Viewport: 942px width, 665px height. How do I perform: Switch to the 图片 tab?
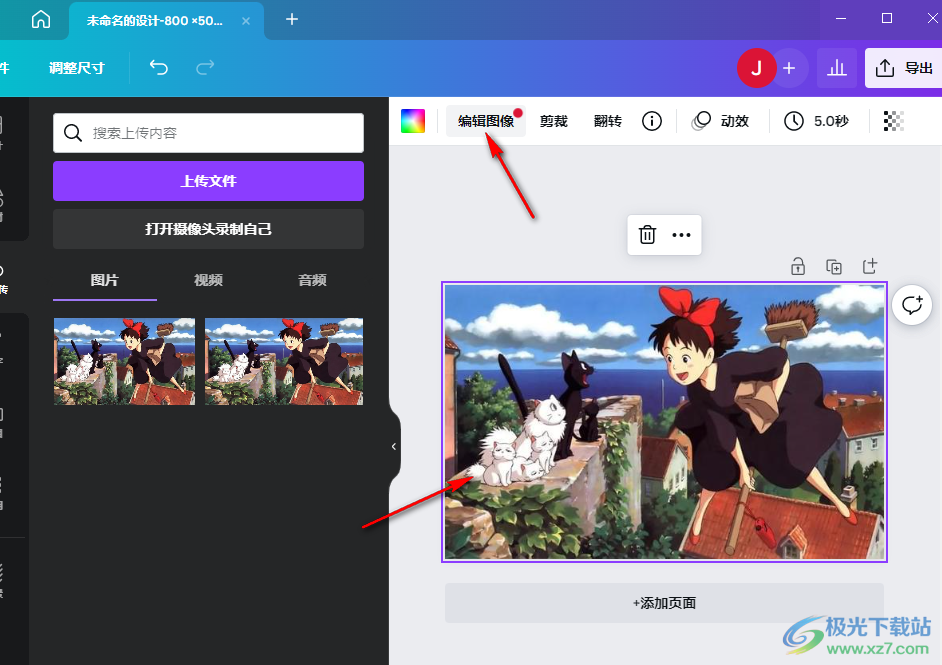[105, 280]
